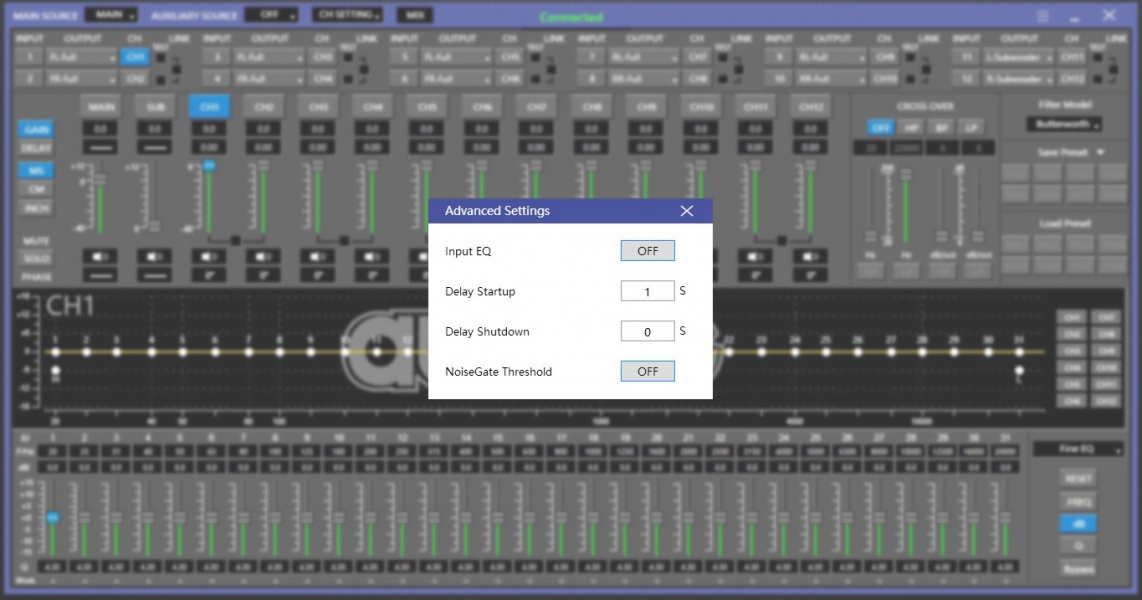Mute the SUB channel with its speaker icon

click(155, 256)
